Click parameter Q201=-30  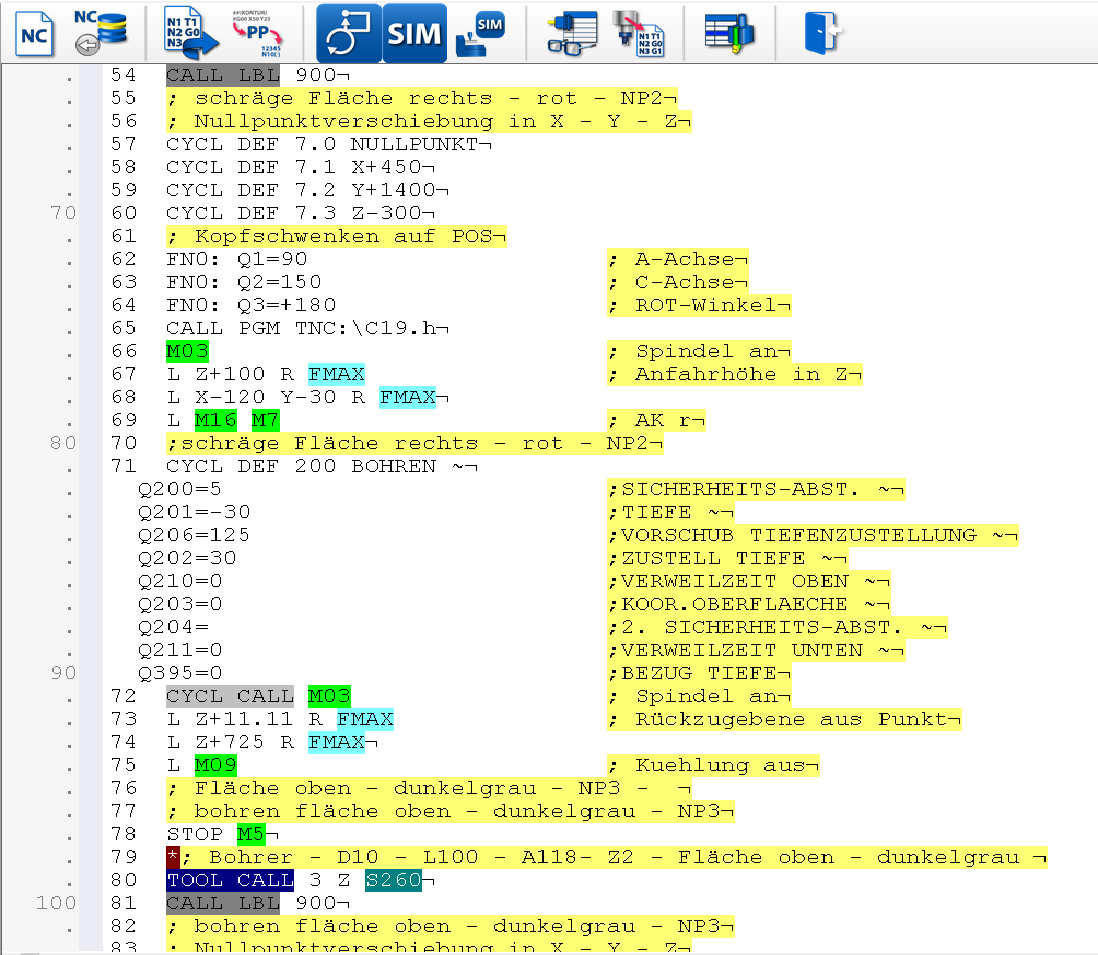click(x=194, y=512)
